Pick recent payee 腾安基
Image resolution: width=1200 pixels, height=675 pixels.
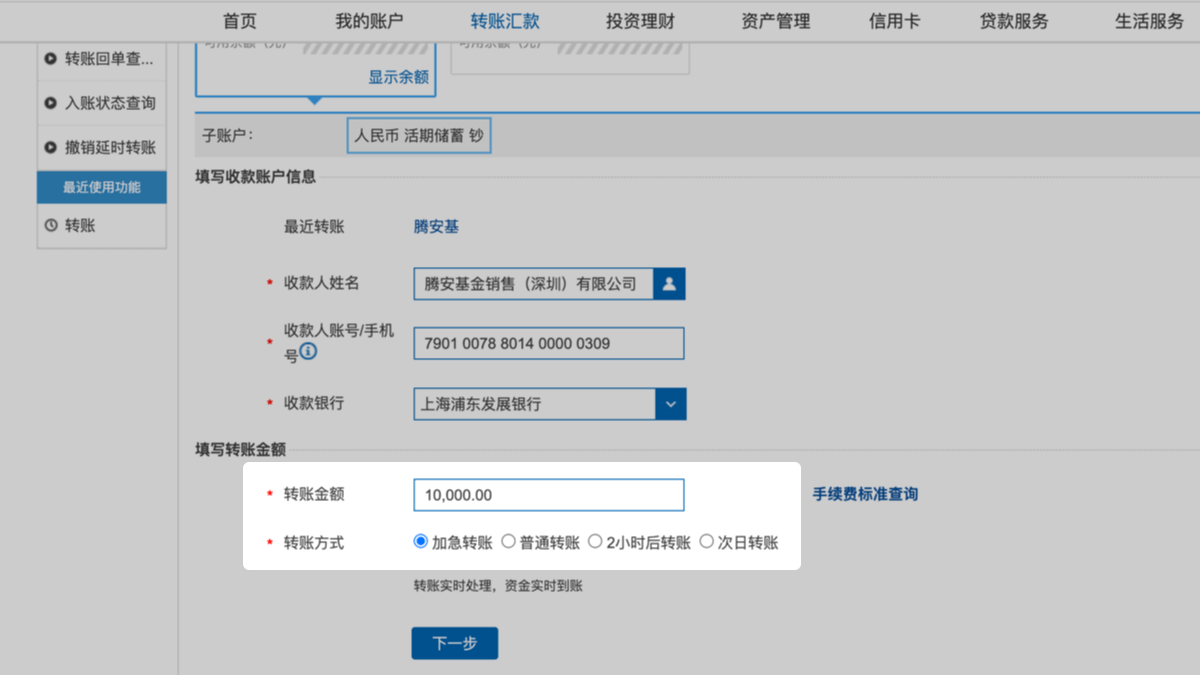(436, 227)
